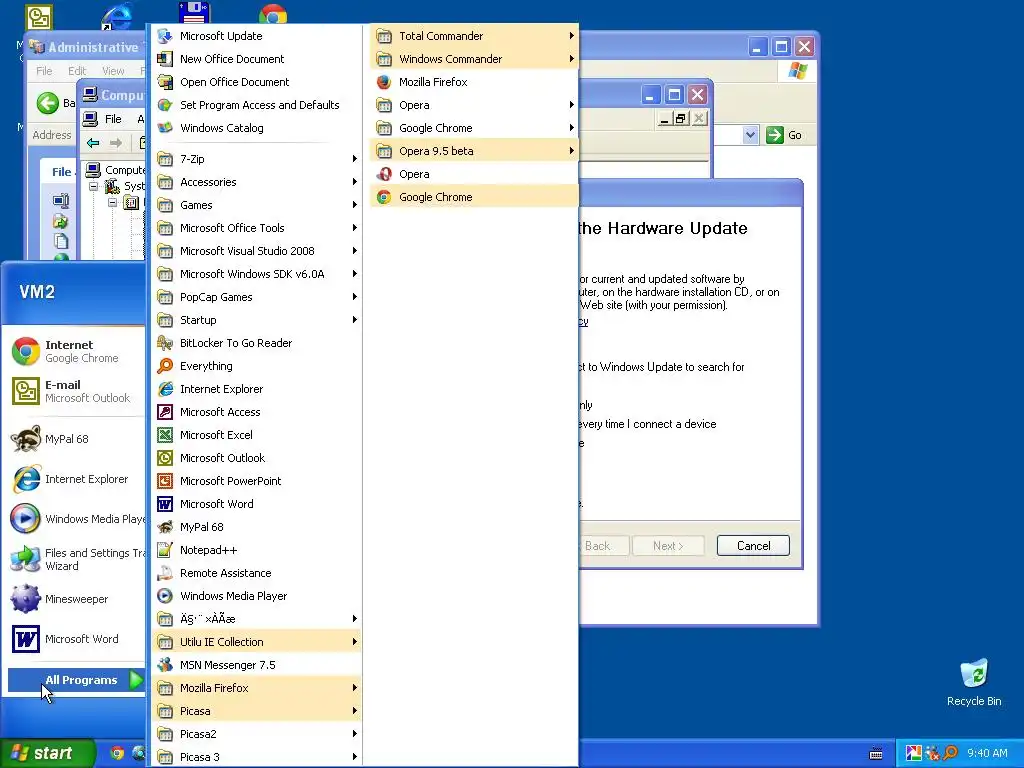
Task: Open Windows Media Player from the pinned start list
Action: 76,519
